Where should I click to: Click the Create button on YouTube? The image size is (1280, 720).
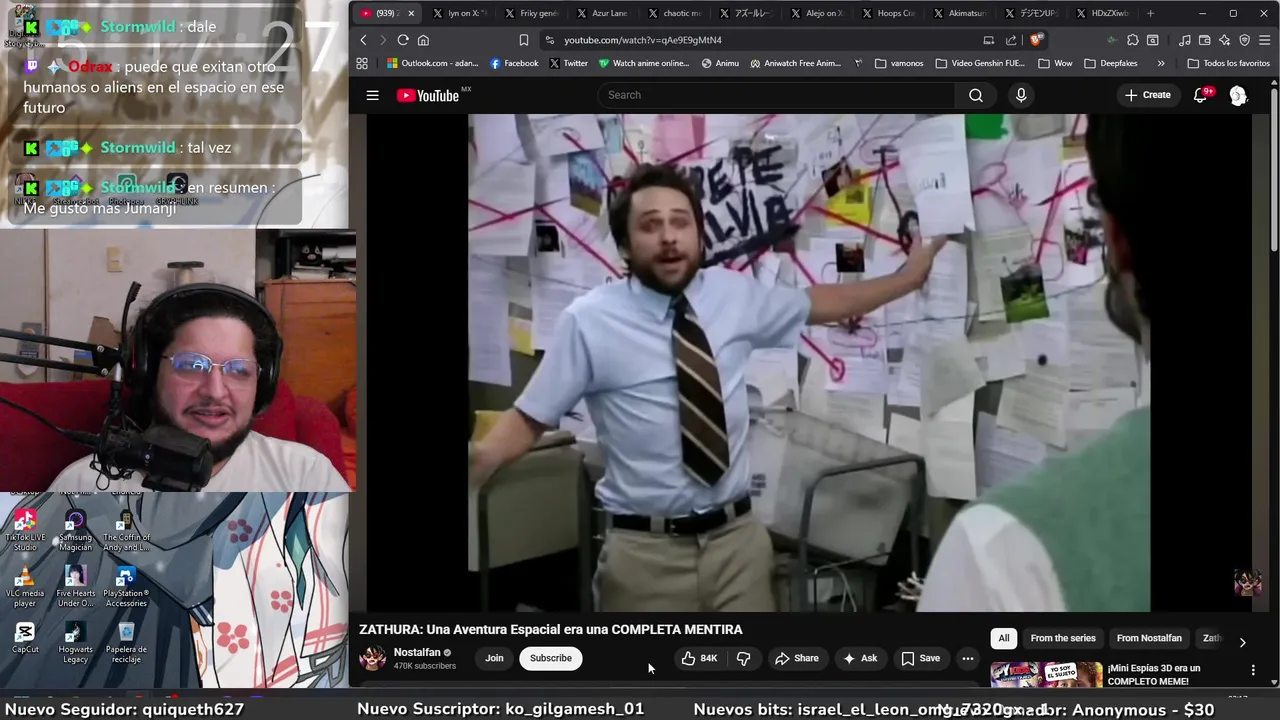click(x=1147, y=95)
